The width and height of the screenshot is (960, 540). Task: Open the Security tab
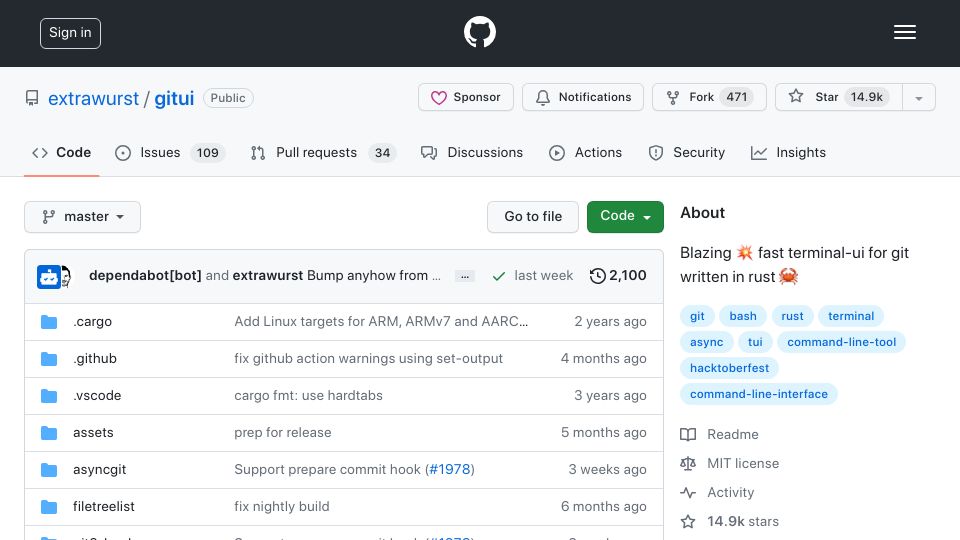(686, 152)
